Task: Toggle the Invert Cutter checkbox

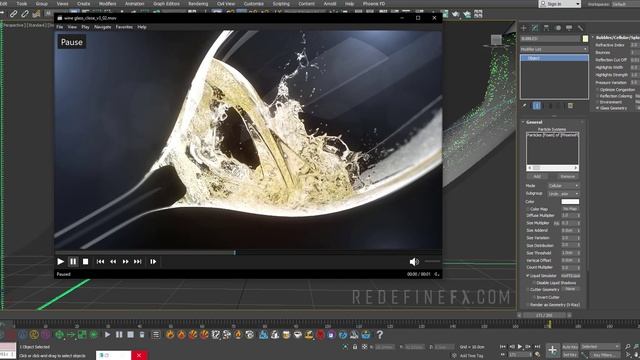Action: 534,298
